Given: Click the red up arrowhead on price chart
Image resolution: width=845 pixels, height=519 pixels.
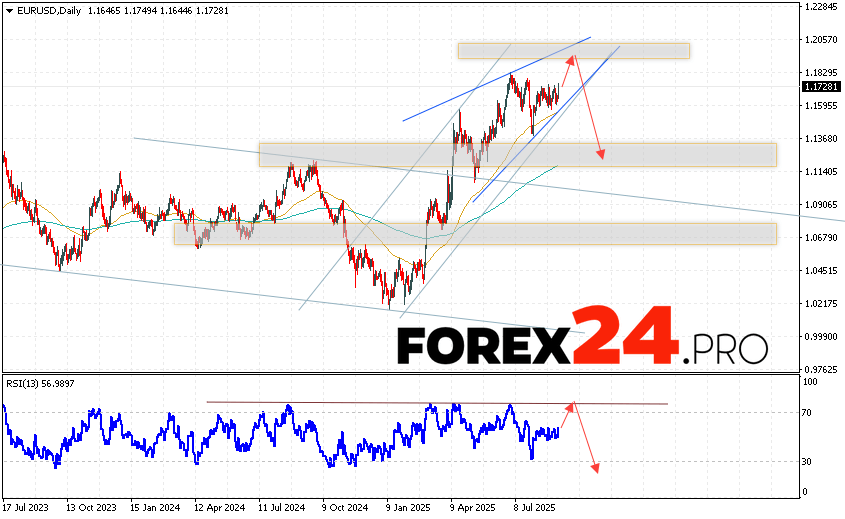Looking at the screenshot, I should (572, 59).
